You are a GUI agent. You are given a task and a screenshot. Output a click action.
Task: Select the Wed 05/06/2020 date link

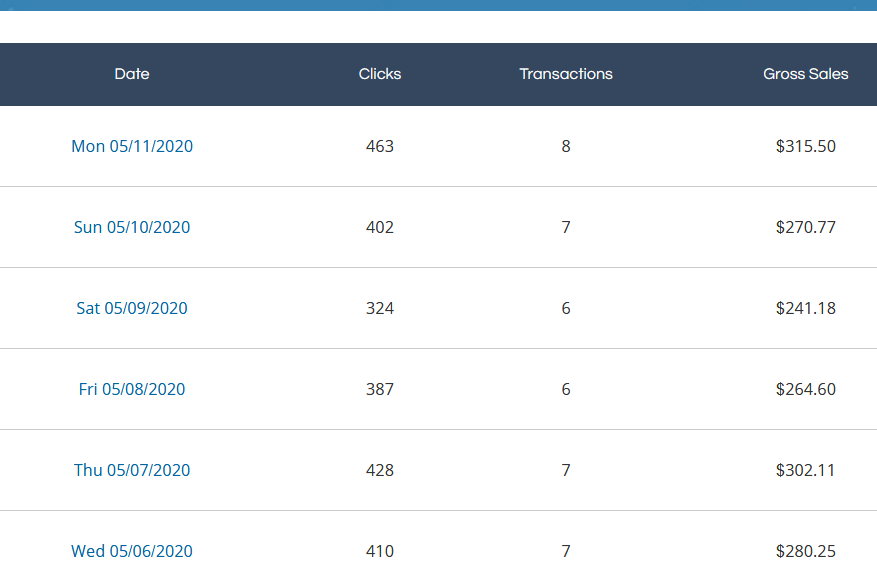pos(132,551)
